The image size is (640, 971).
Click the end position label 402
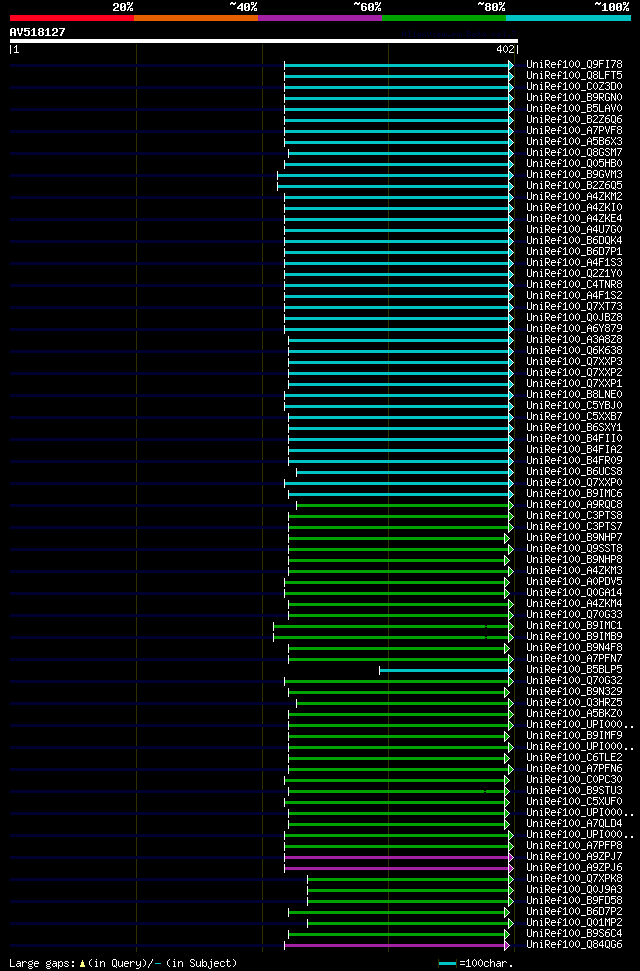click(x=505, y=50)
